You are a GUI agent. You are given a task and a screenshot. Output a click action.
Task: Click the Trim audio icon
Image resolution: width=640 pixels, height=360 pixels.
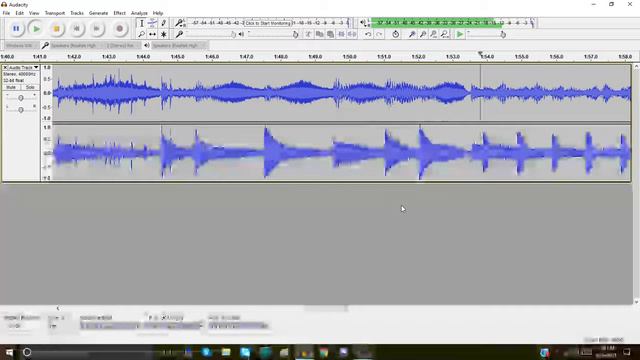pyautogui.click(x=341, y=34)
